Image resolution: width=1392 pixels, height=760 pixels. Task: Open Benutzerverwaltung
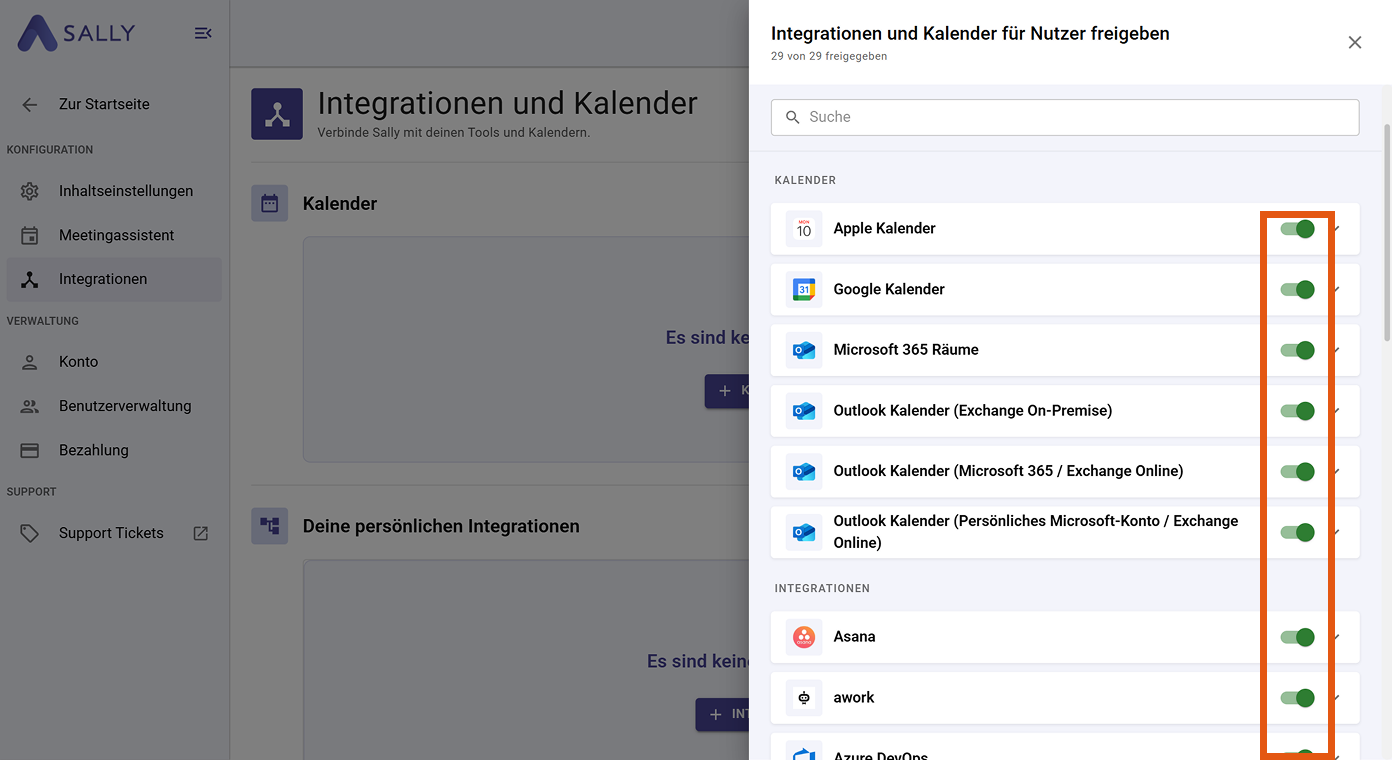coord(125,406)
